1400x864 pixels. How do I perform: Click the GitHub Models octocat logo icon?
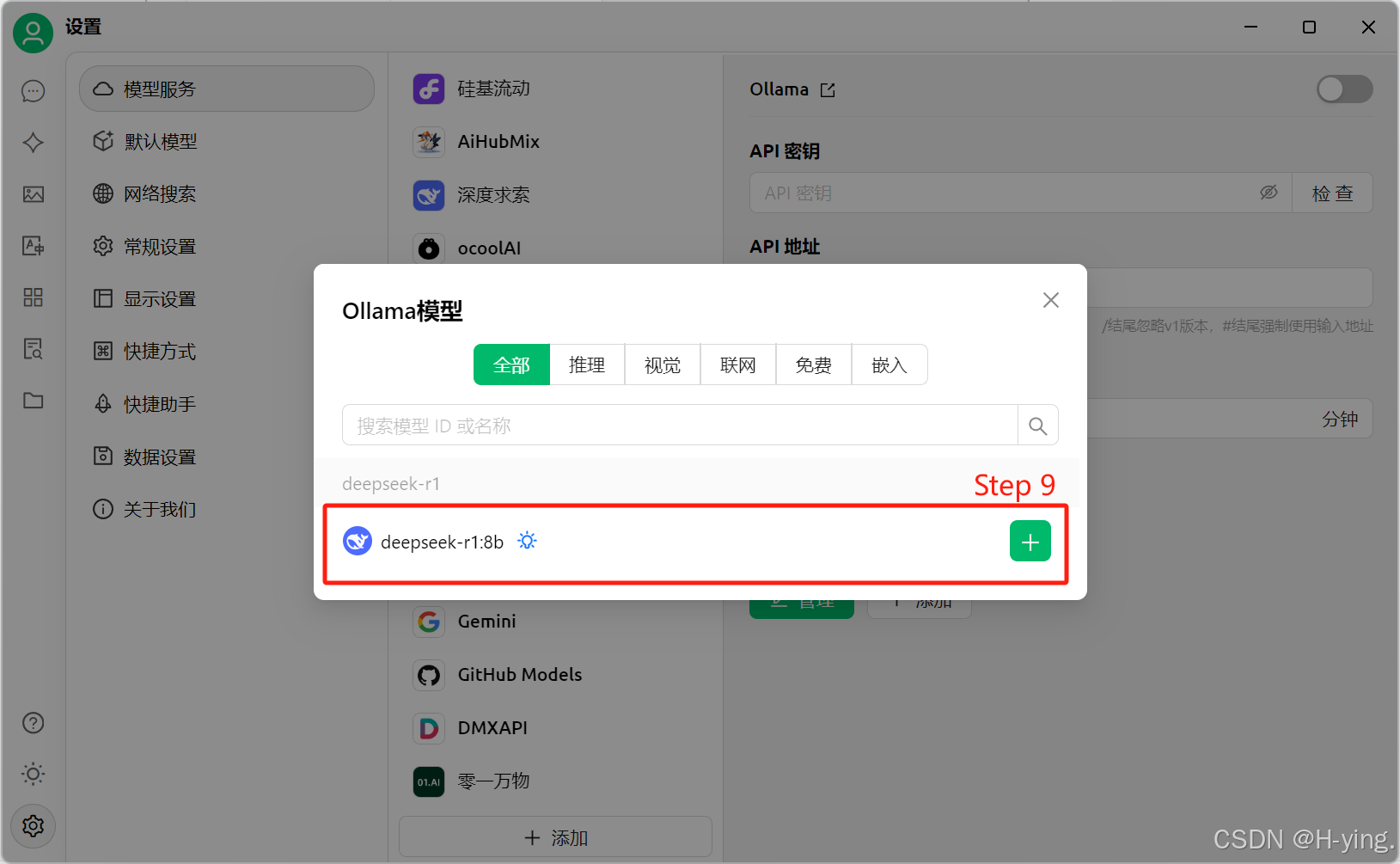[429, 675]
